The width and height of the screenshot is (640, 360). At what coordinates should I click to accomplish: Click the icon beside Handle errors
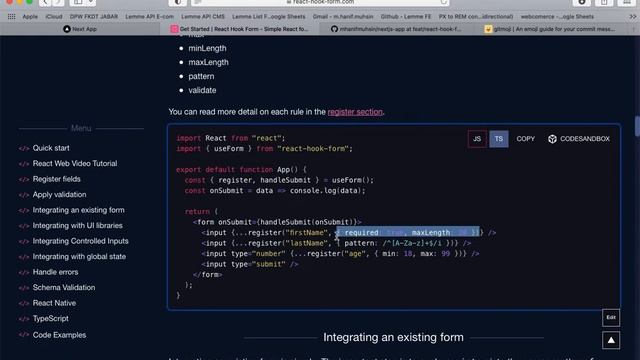[24, 272]
